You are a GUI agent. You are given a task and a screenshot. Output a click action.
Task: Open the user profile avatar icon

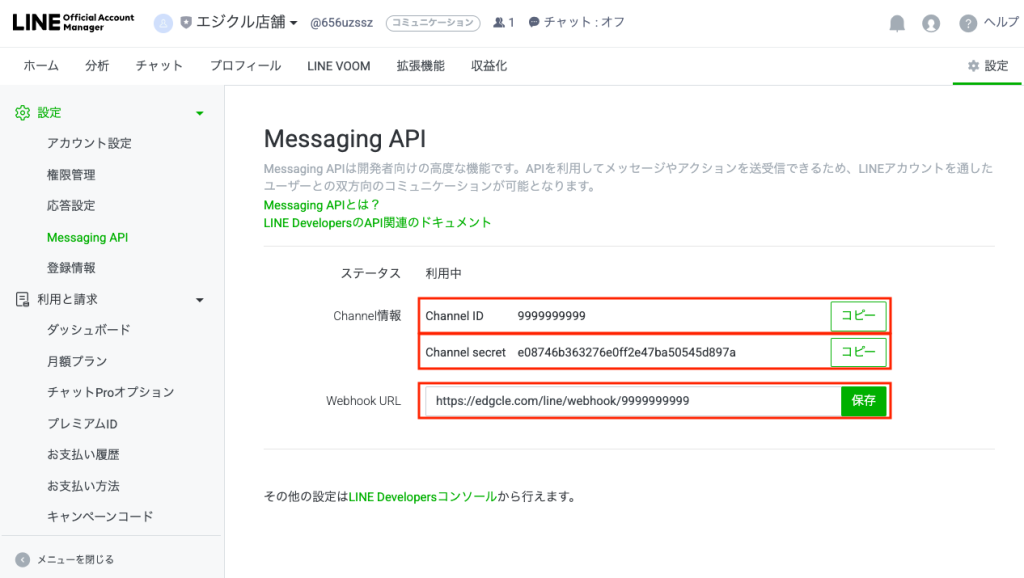(931, 24)
